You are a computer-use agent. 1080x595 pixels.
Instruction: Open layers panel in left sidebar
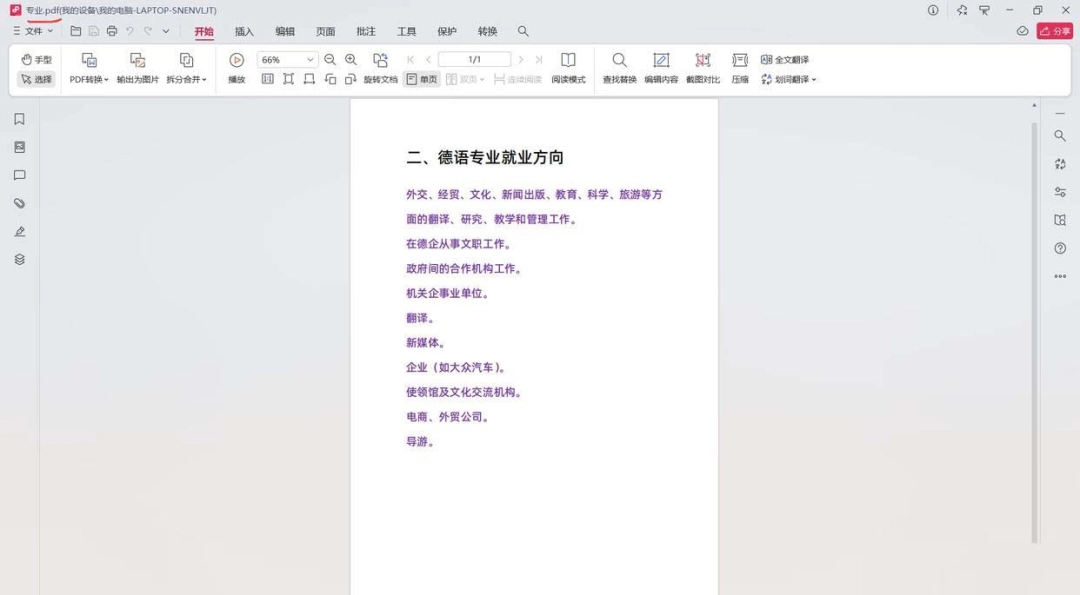[x=19, y=260]
